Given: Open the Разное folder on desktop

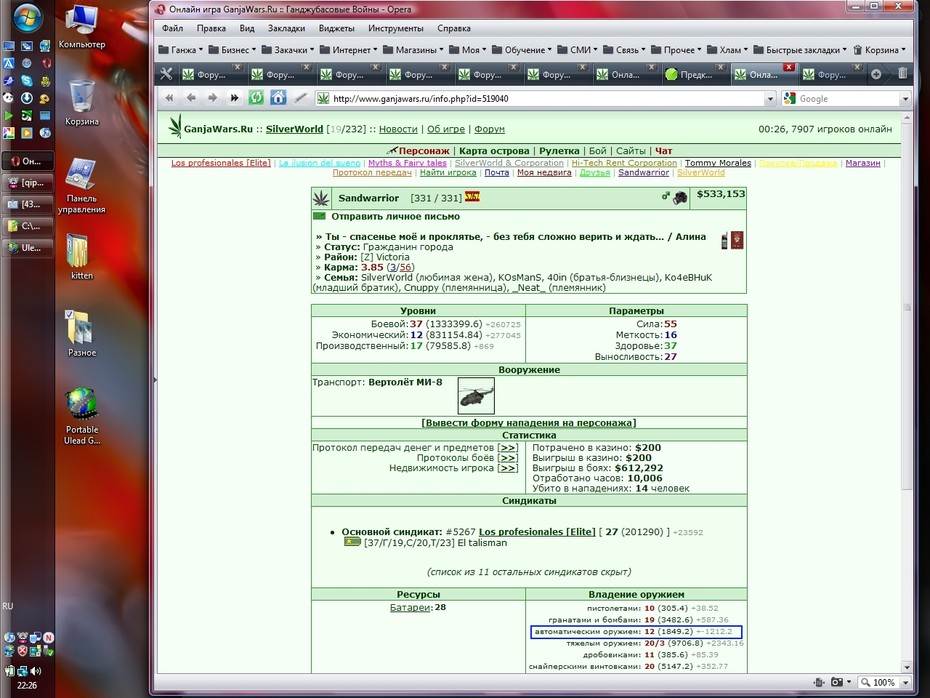Looking at the screenshot, I should pyautogui.click(x=82, y=334).
